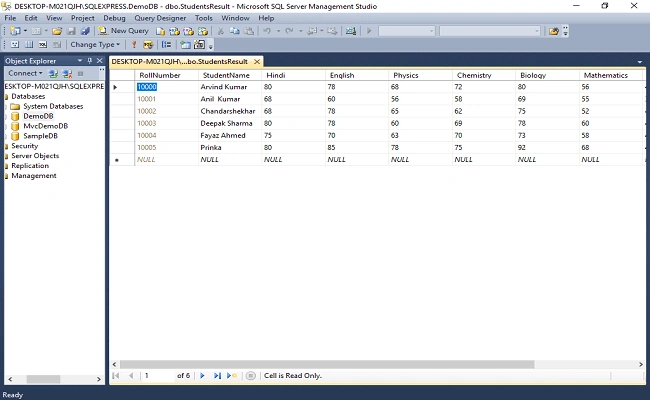650x400 pixels.
Task: Click the Move to new row button
Action: pos(231,376)
